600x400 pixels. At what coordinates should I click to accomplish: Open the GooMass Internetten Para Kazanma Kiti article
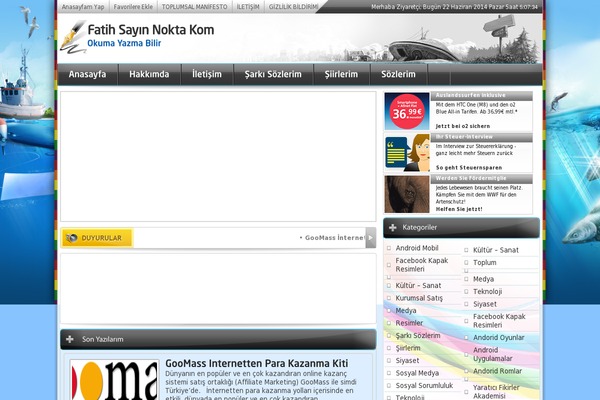click(257, 363)
